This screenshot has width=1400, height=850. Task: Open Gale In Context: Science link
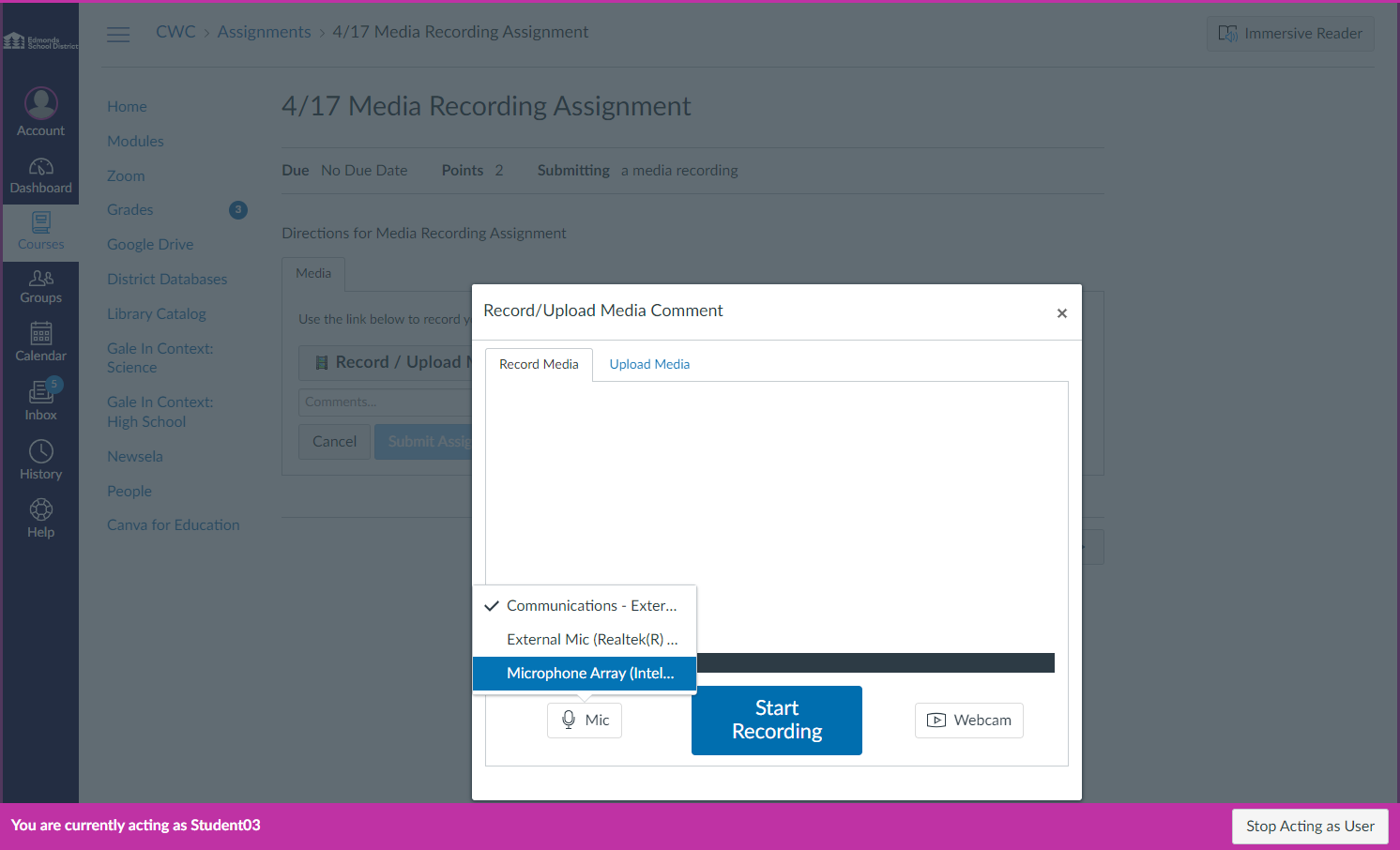click(x=160, y=358)
